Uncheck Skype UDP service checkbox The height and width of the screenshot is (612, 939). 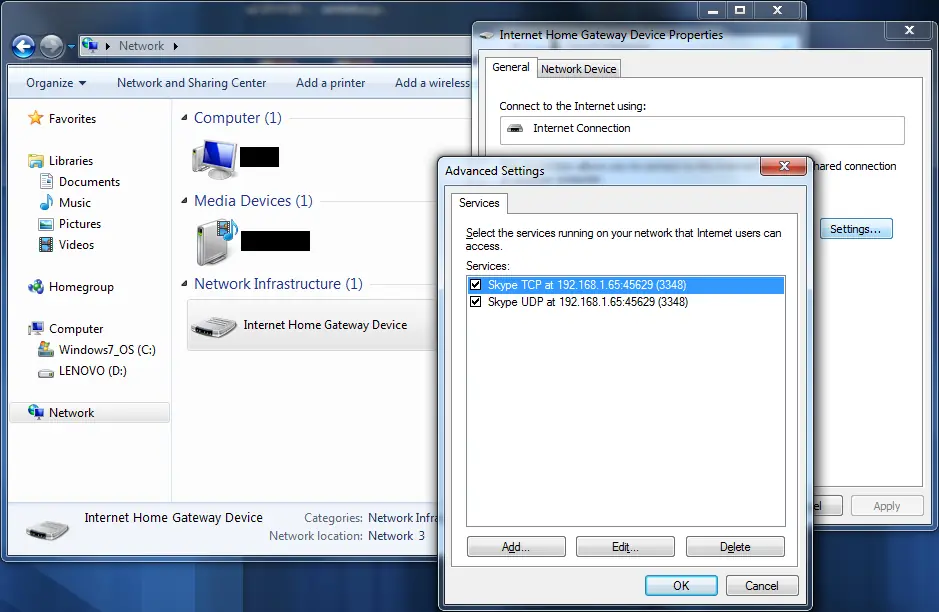click(475, 301)
